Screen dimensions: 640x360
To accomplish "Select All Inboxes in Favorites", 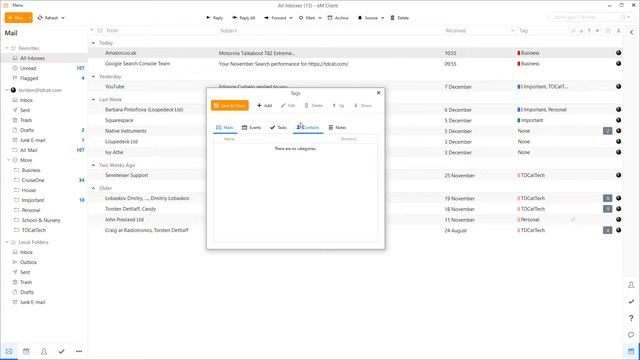I will (x=32, y=58).
